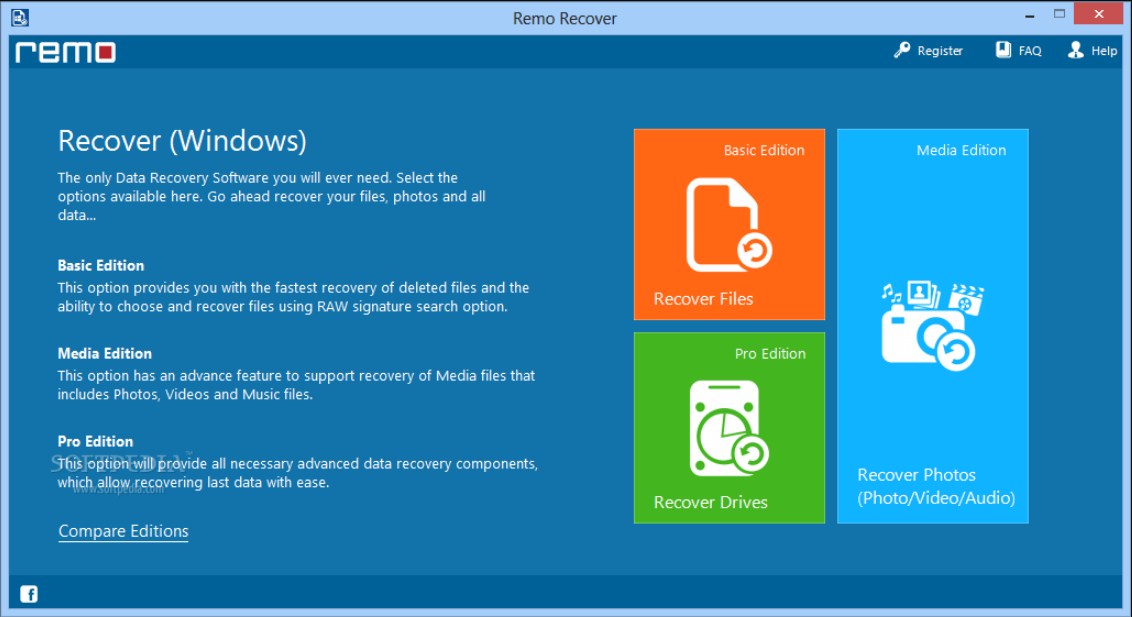The image size is (1132, 617).
Task: Click the camera media icon in Media Edition
Action: 932,325
